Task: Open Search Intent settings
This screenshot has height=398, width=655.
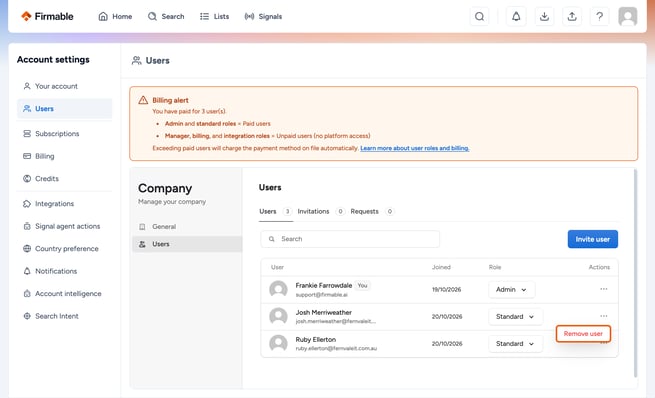Action: 64,316
